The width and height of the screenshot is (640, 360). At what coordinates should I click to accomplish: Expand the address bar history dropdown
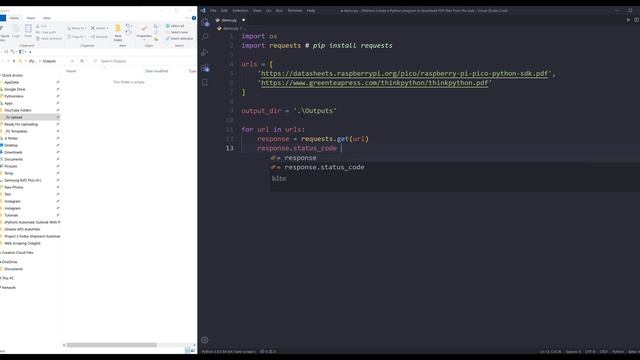[72, 61]
